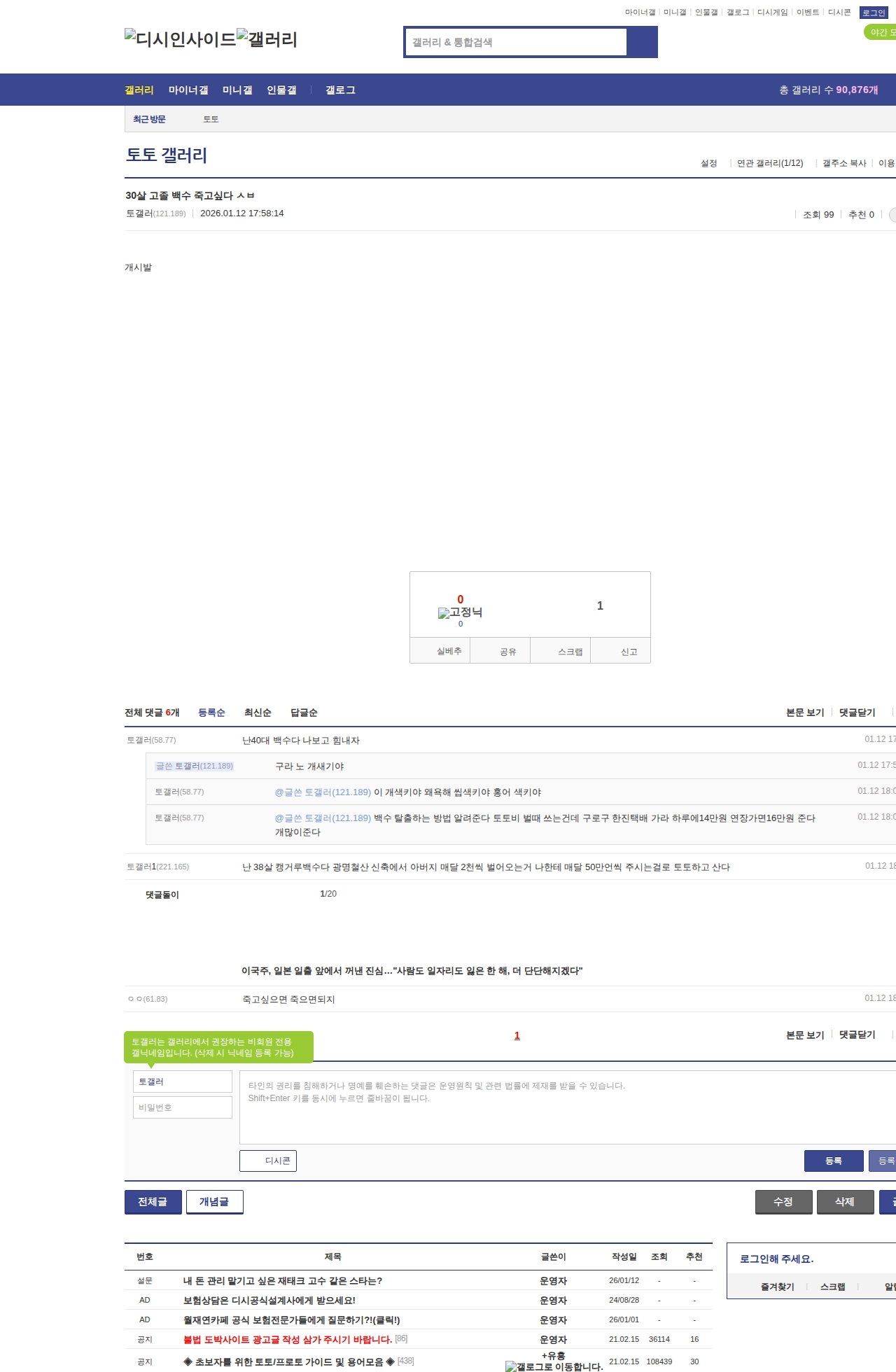The image size is (896, 1372).
Task: Open the notice 초보자를 위한 토토/프로토 가이드
Action: click(289, 1362)
